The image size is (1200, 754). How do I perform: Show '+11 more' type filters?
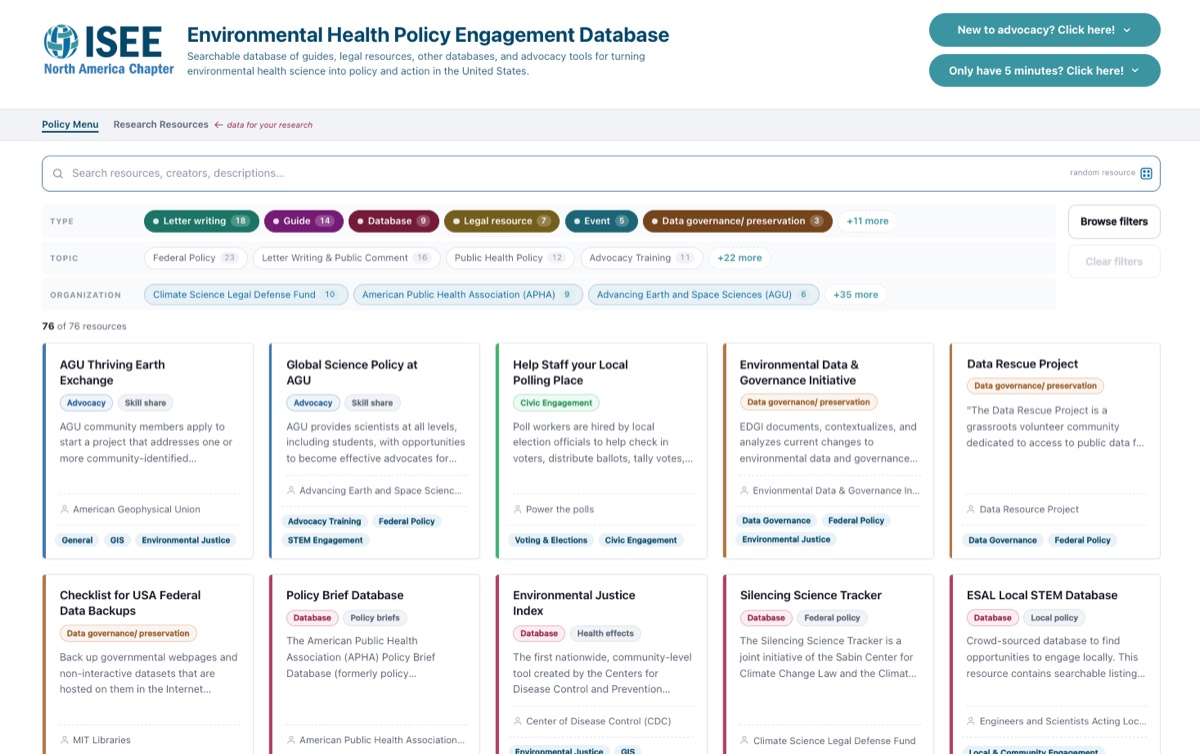coord(867,221)
